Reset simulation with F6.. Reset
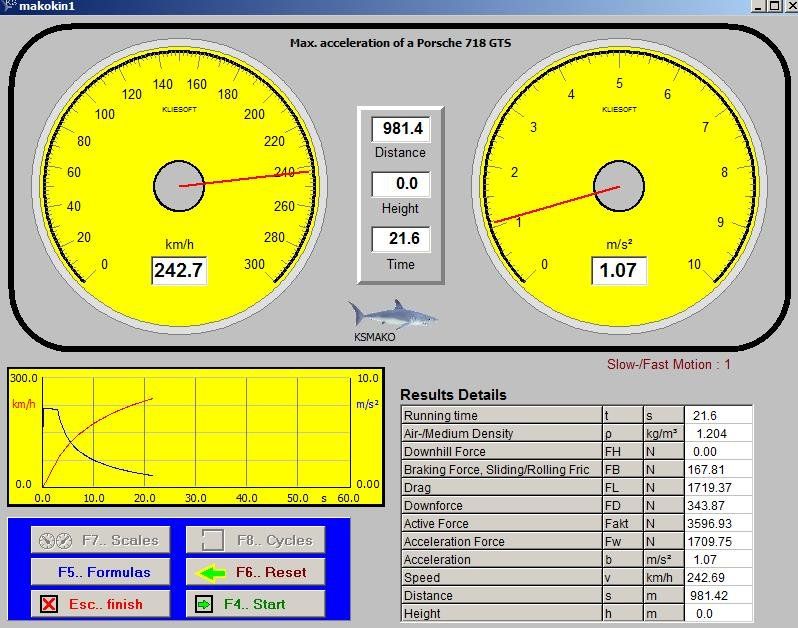This screenshot has width=798, height=628. click(255, 572)
